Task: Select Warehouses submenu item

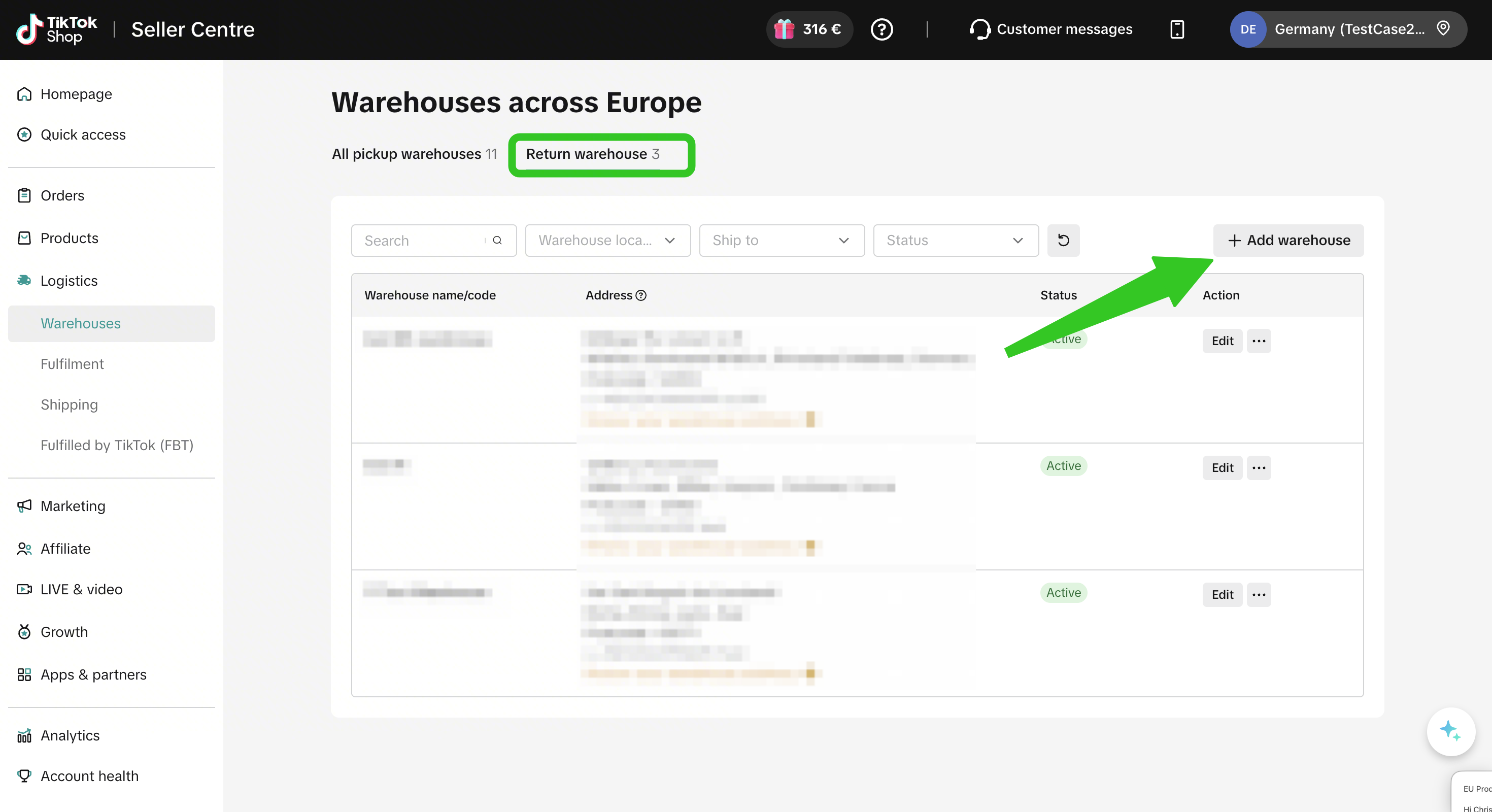Action: click(111, 323)
